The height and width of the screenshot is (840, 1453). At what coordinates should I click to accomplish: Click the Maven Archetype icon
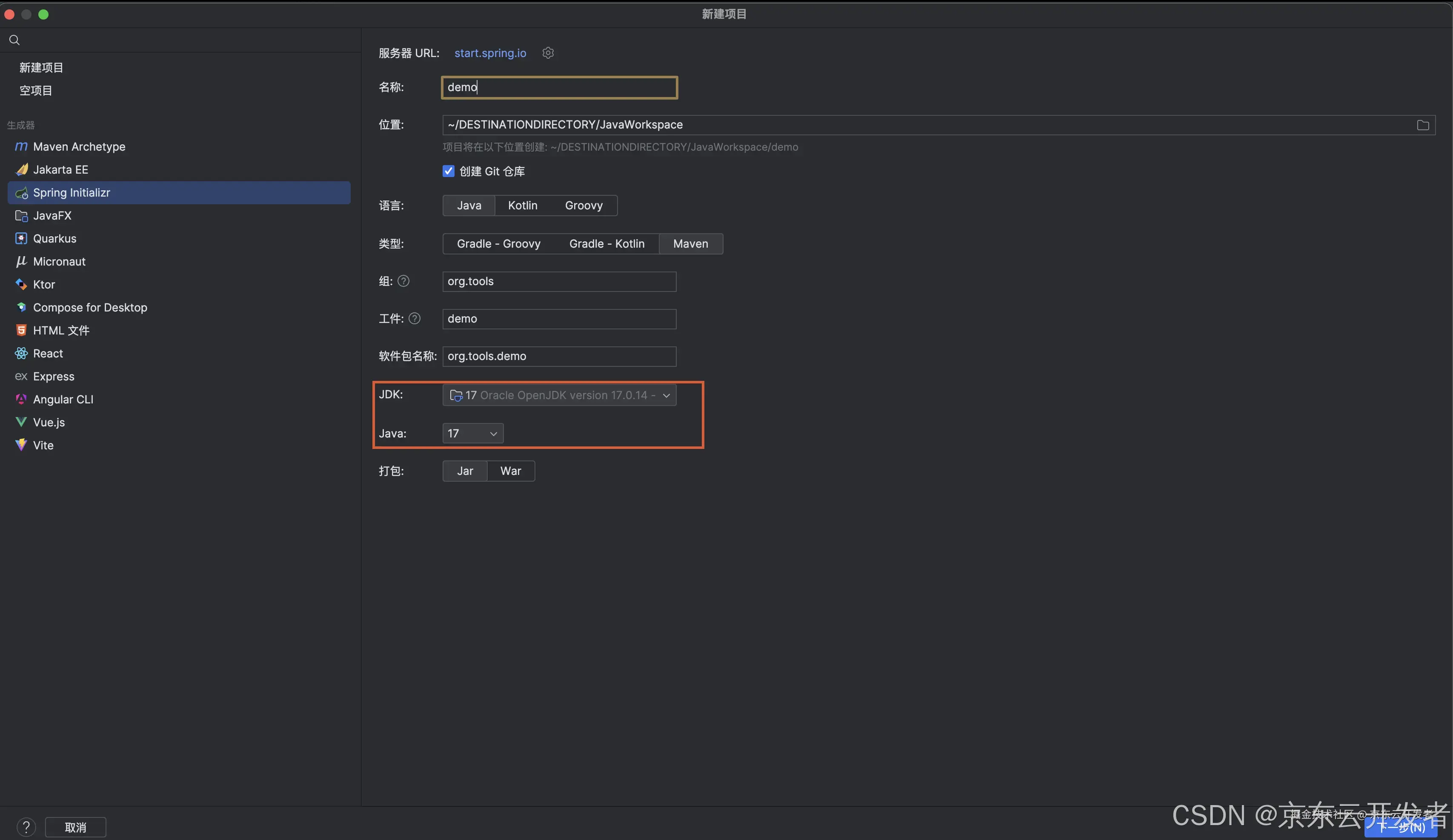[21, 146]
